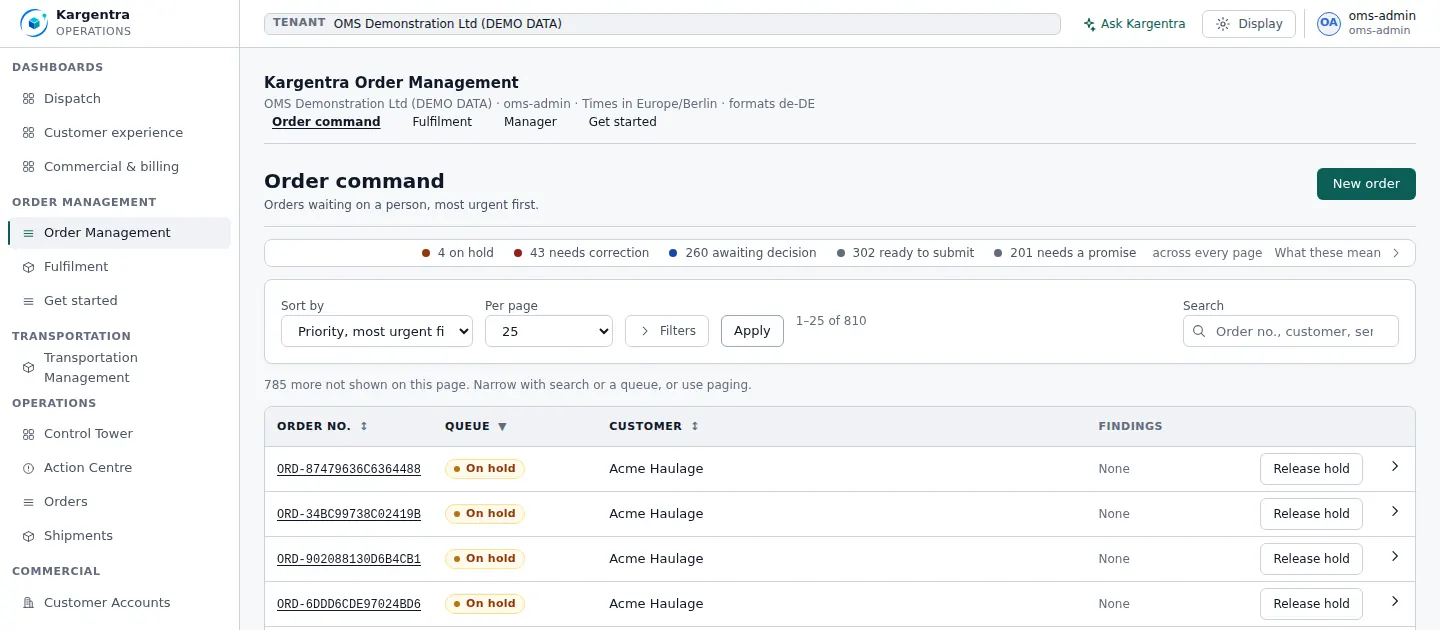
Task: Click the Display sun icon
Action: tap(1223, 24)
